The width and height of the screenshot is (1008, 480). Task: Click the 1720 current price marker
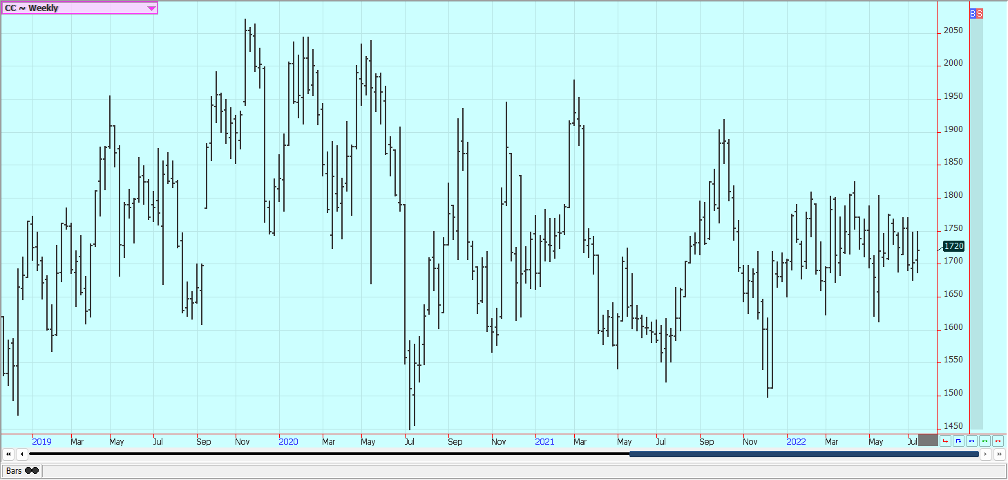954,246
